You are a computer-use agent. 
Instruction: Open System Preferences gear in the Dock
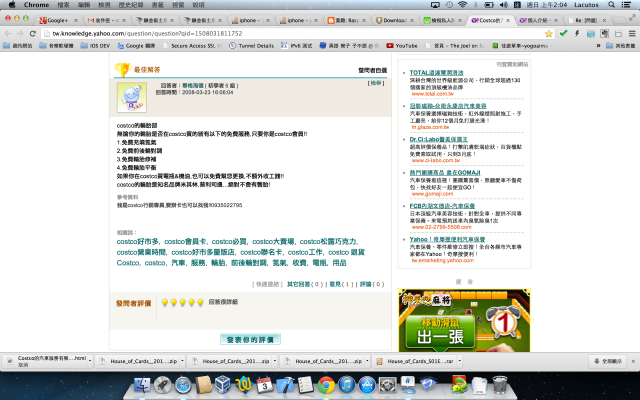pyautogui.click(x=387, y=384)
